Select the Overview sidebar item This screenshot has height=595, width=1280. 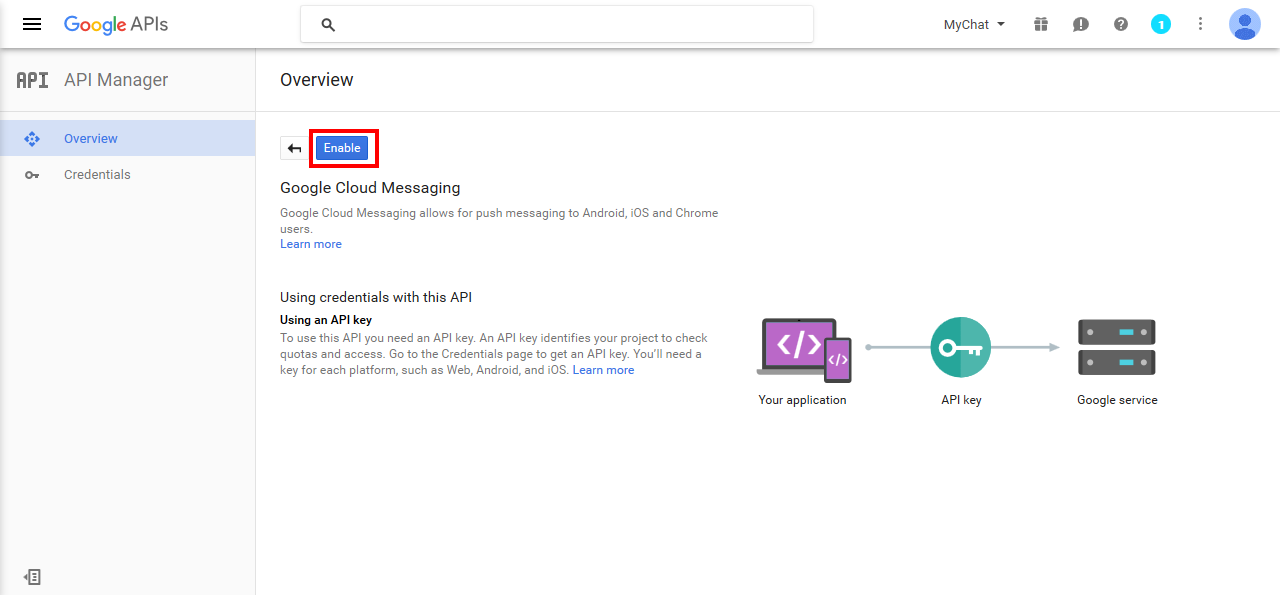pyautogui.click(x=90, y=138)
